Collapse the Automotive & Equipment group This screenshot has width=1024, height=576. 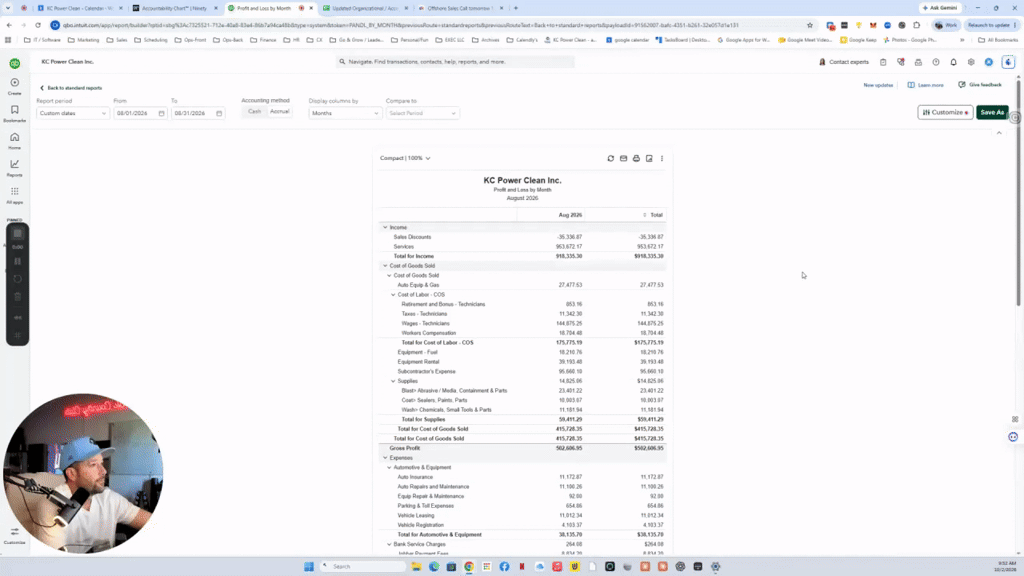[x=389, y=468]
